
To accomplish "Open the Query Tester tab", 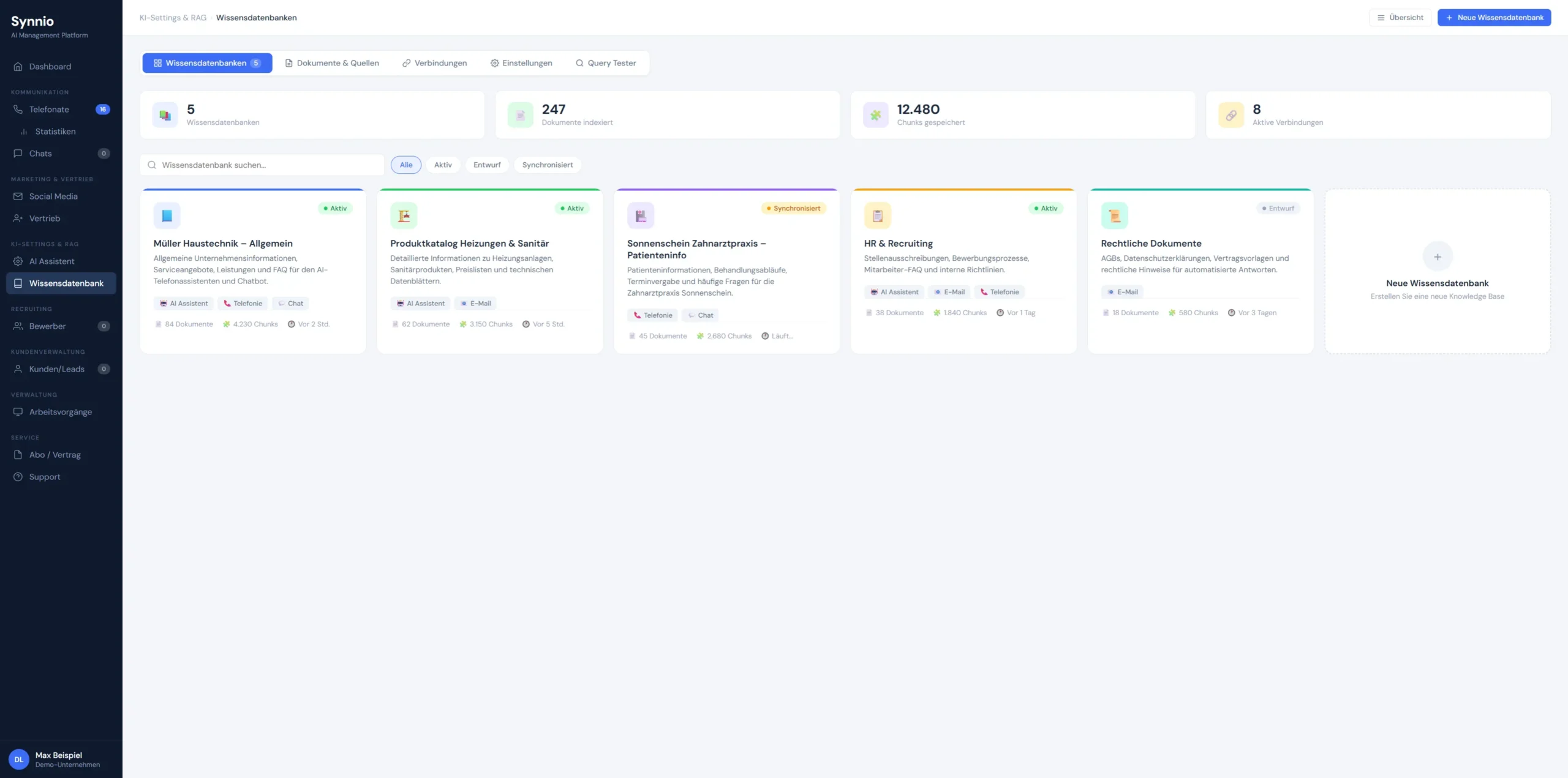I will tap(605, 63).
